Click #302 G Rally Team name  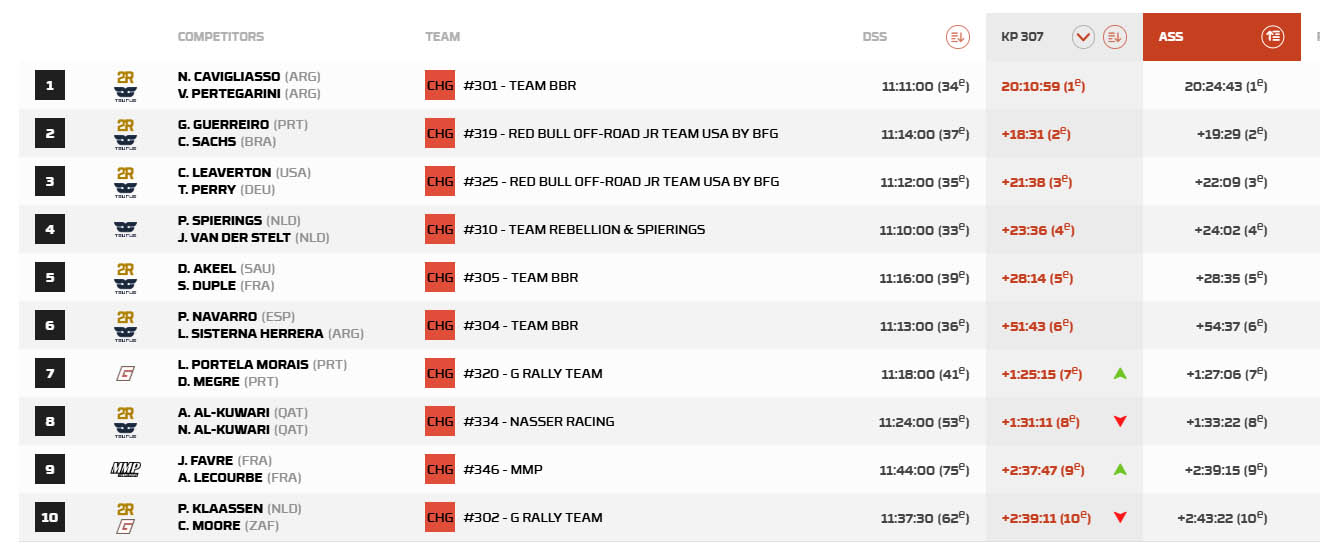[533, 518]
